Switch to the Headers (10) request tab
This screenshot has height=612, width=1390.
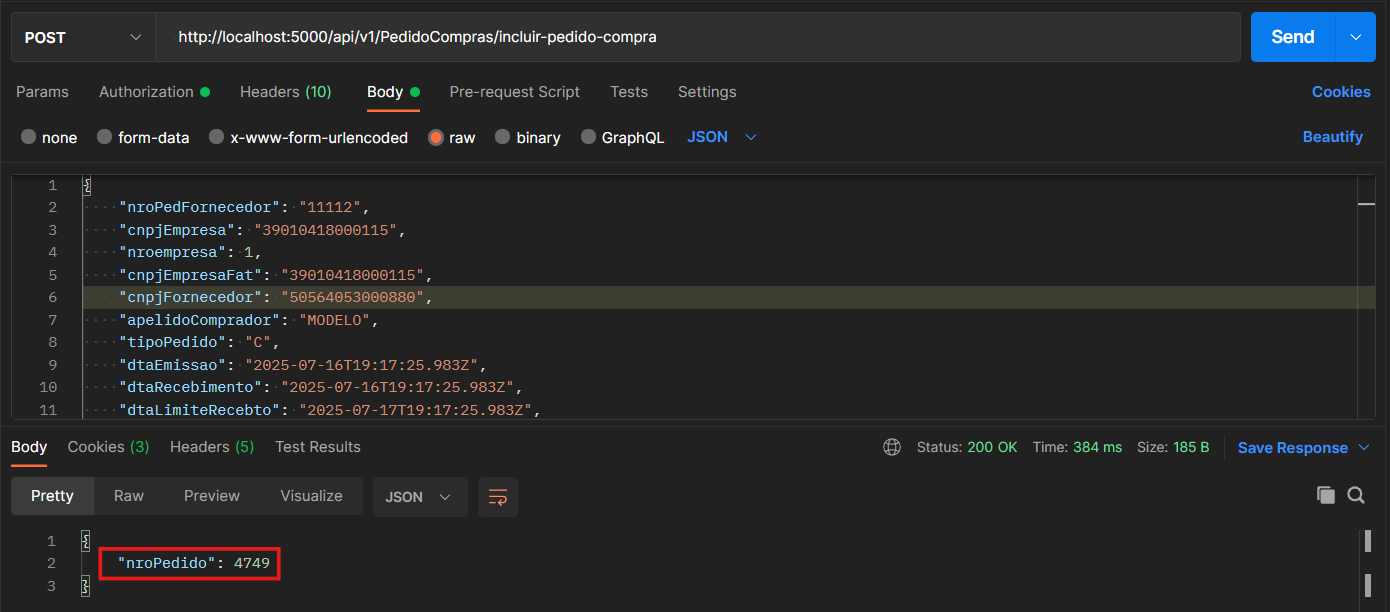[x=285, y=92]
